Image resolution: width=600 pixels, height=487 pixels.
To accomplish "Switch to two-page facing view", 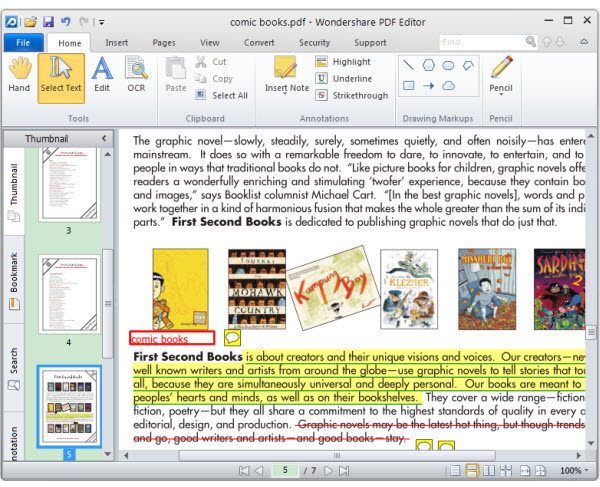I will tap(489, 471).
